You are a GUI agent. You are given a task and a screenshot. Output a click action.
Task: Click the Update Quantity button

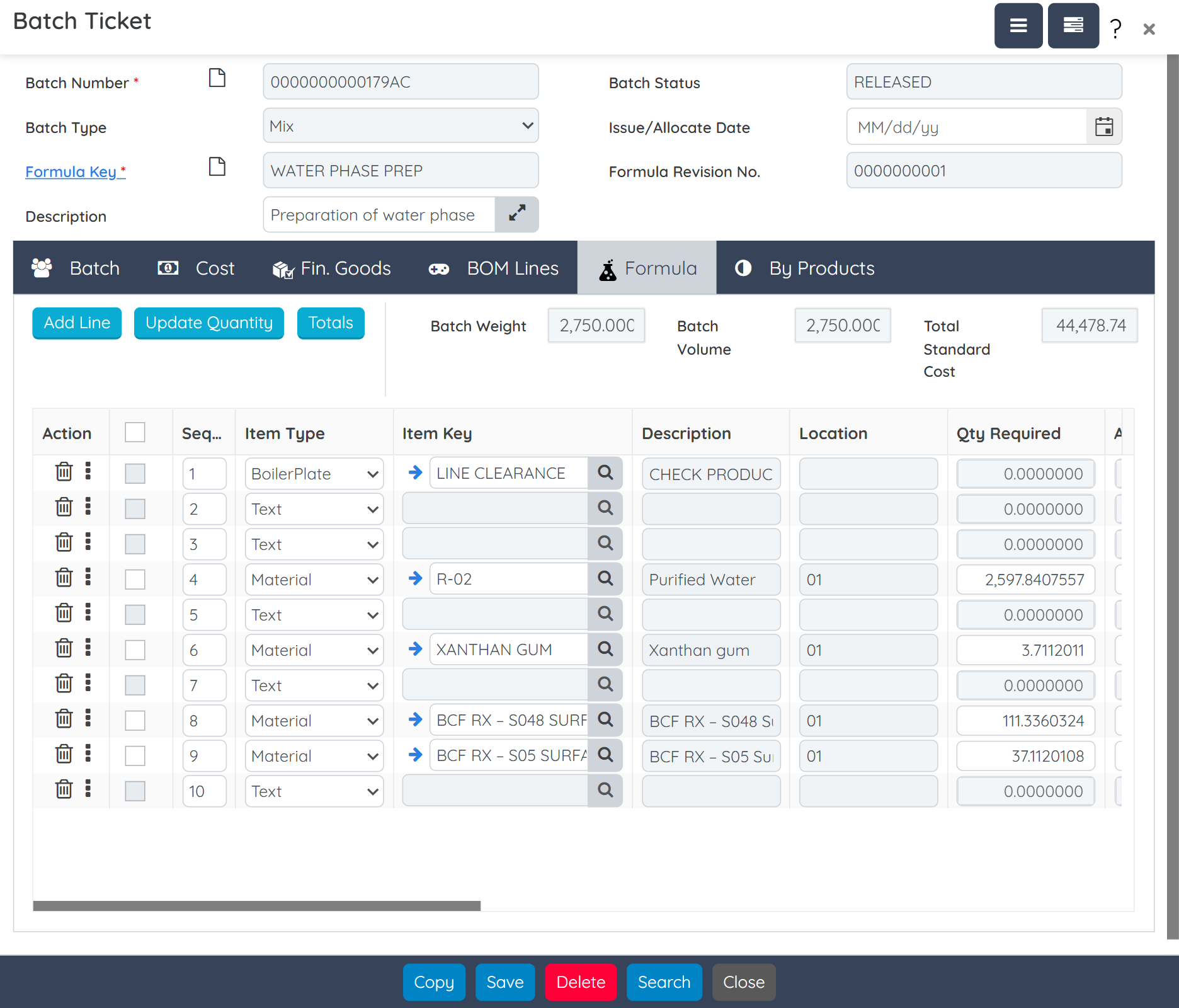208,323
